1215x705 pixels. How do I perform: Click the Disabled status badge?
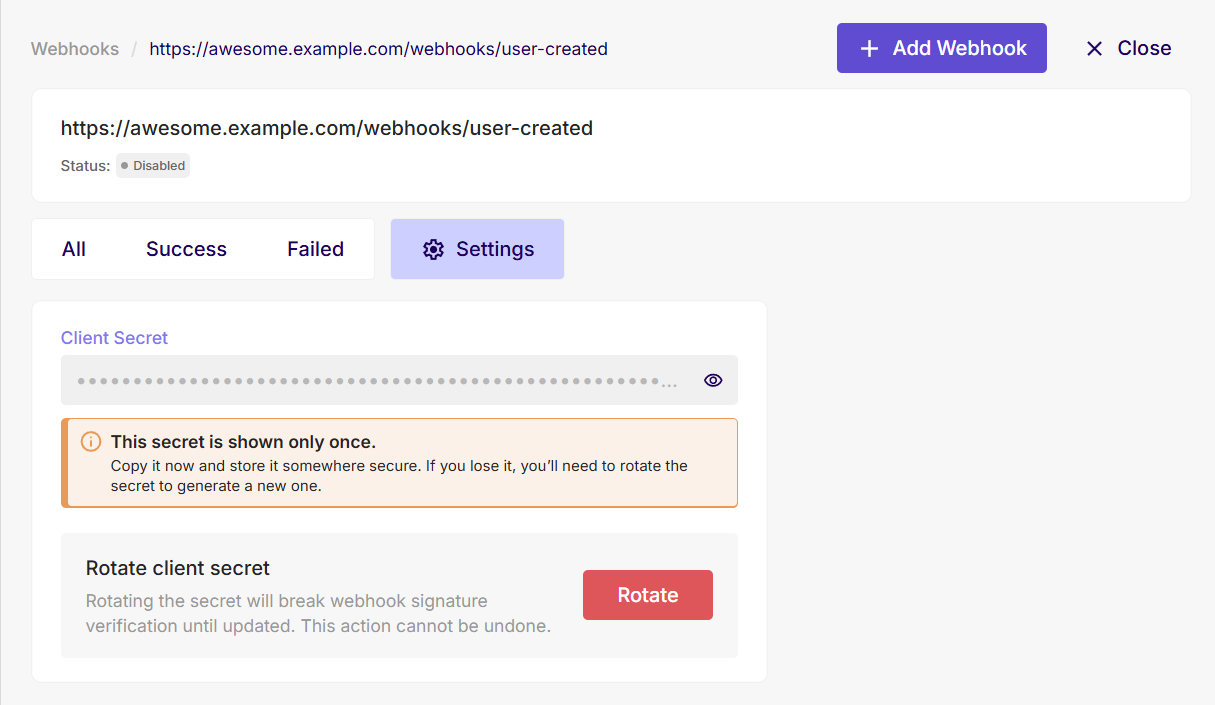[x=152, y=165]
